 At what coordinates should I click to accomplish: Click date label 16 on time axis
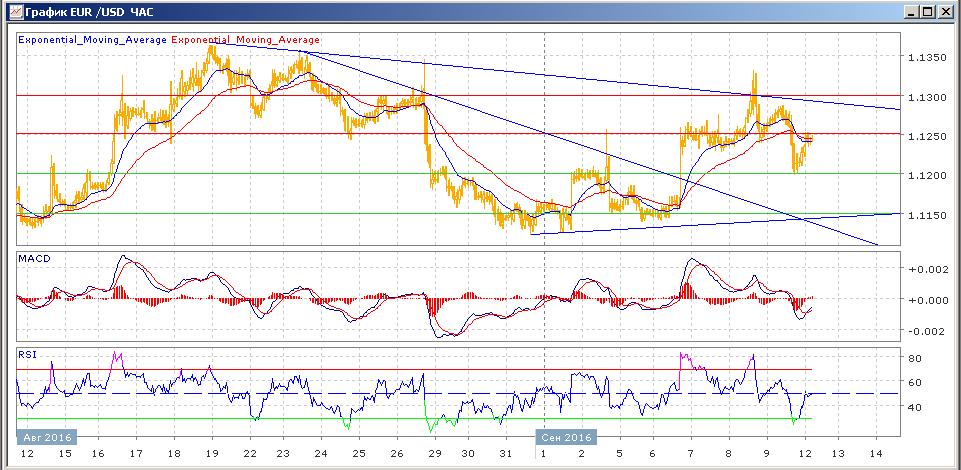pos(98,454)
